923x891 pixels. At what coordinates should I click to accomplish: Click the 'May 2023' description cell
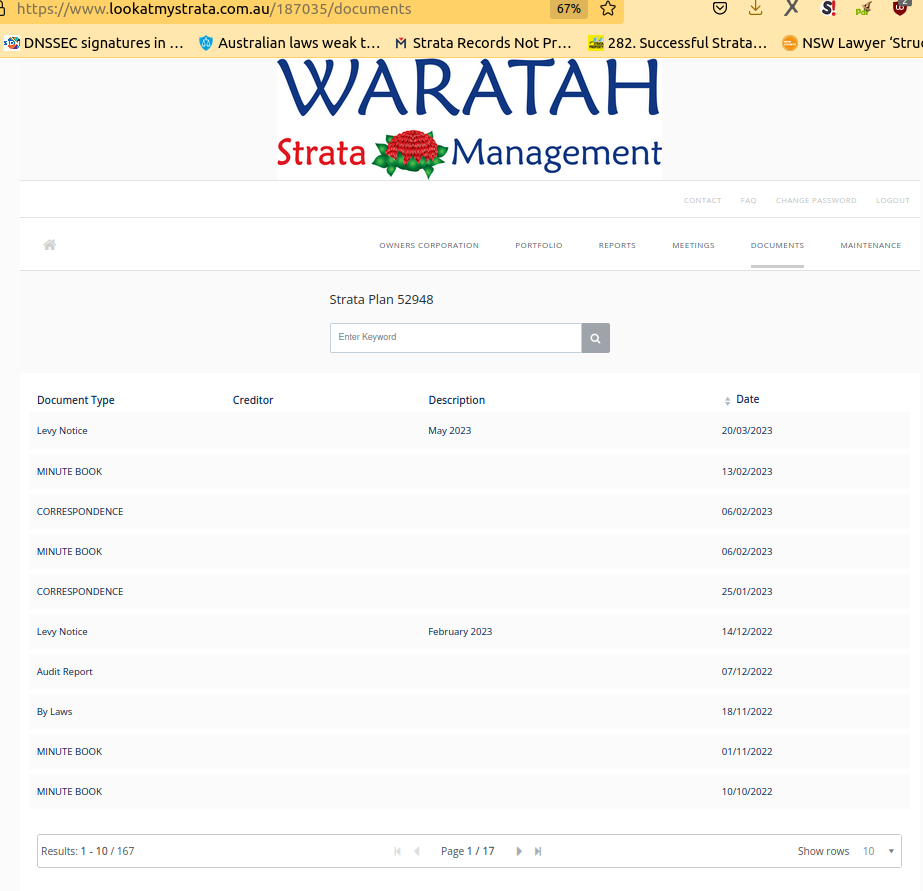[x=450, y=431]
